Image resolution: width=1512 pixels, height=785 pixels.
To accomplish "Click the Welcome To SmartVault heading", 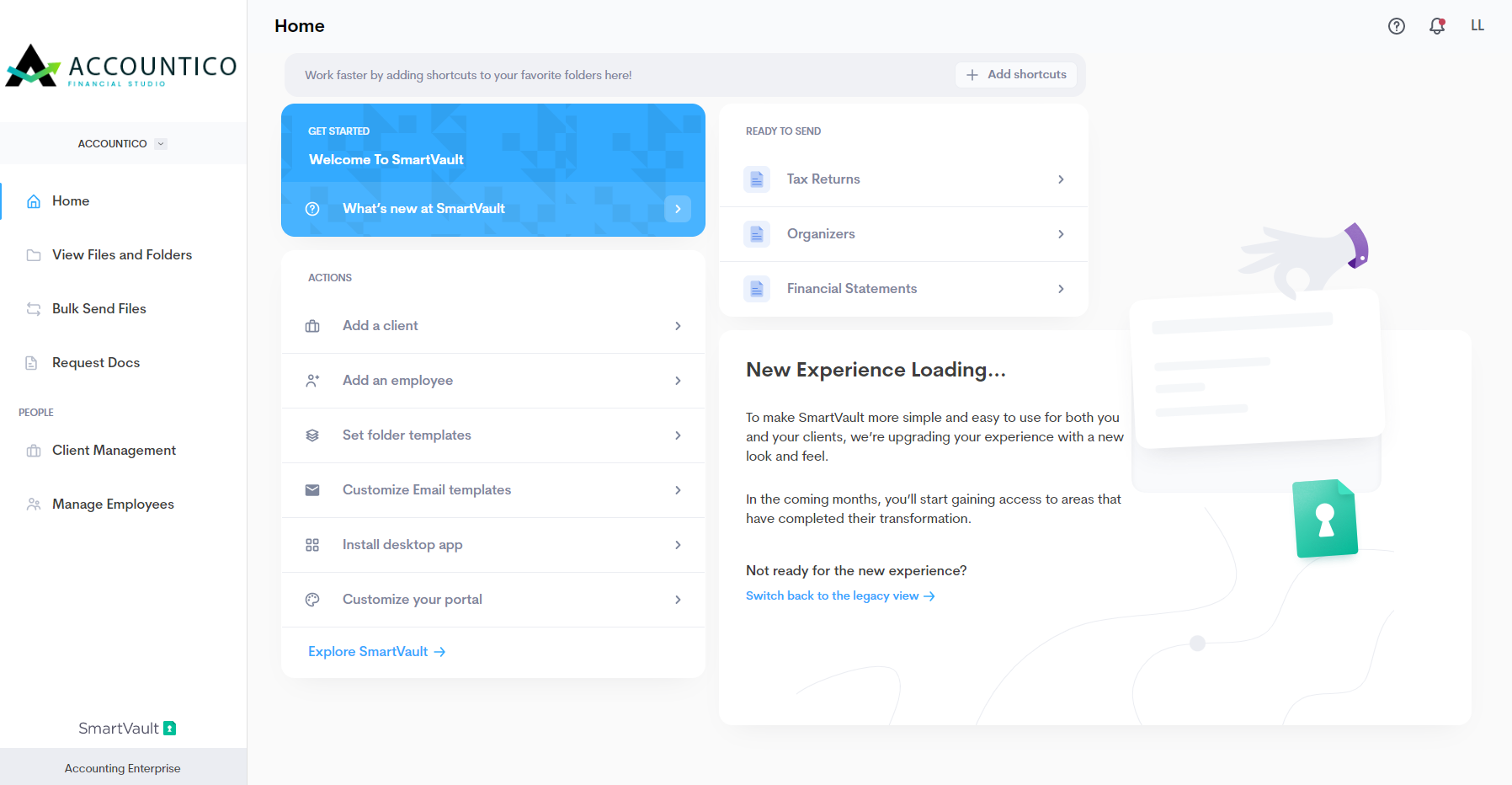I will 386,160.
